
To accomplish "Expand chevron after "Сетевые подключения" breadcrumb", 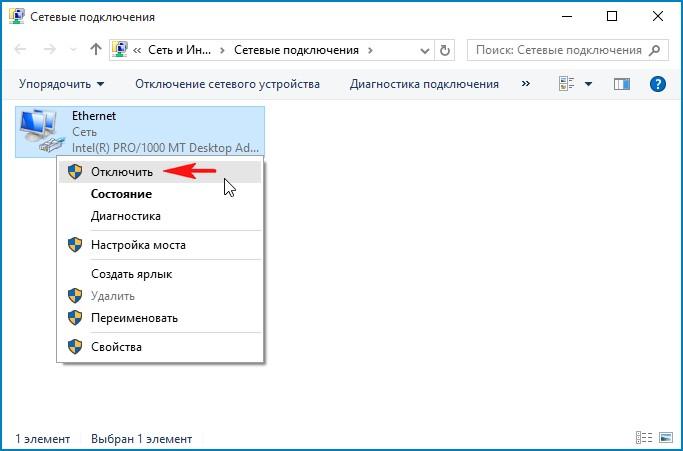I will point(370,50).
